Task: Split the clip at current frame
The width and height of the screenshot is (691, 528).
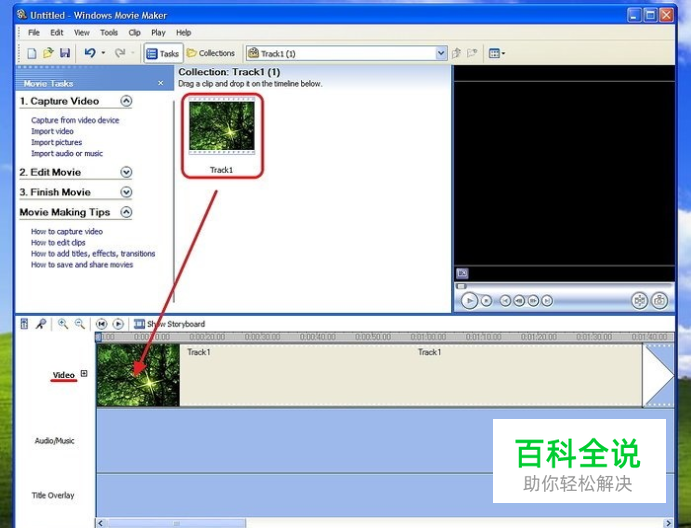Action: pyautogui.click(x=639, y=301)
